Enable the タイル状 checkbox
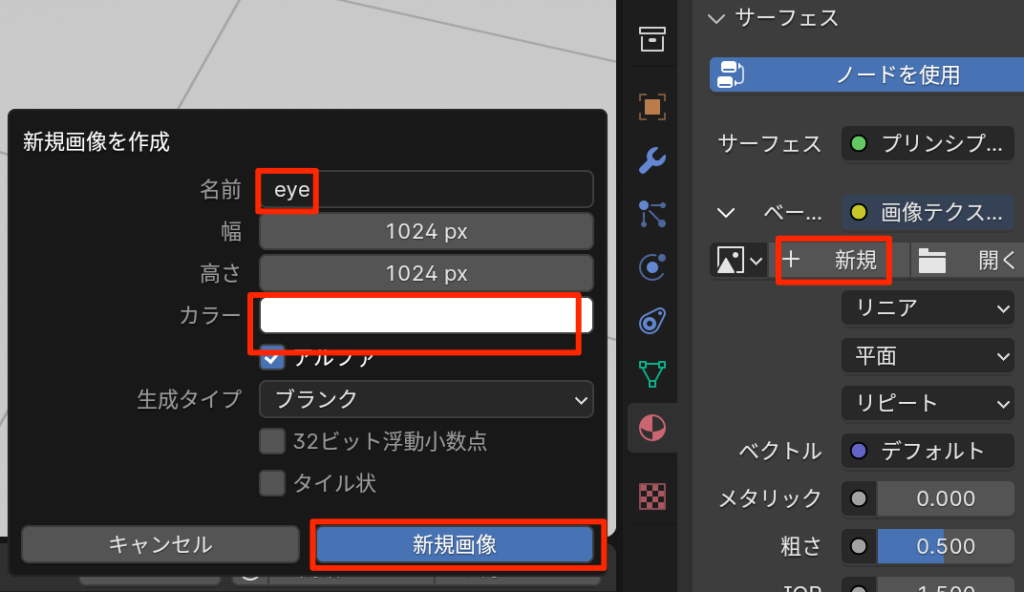The image size is (1024, 592). pyautogui.click(x=272, y=483)
